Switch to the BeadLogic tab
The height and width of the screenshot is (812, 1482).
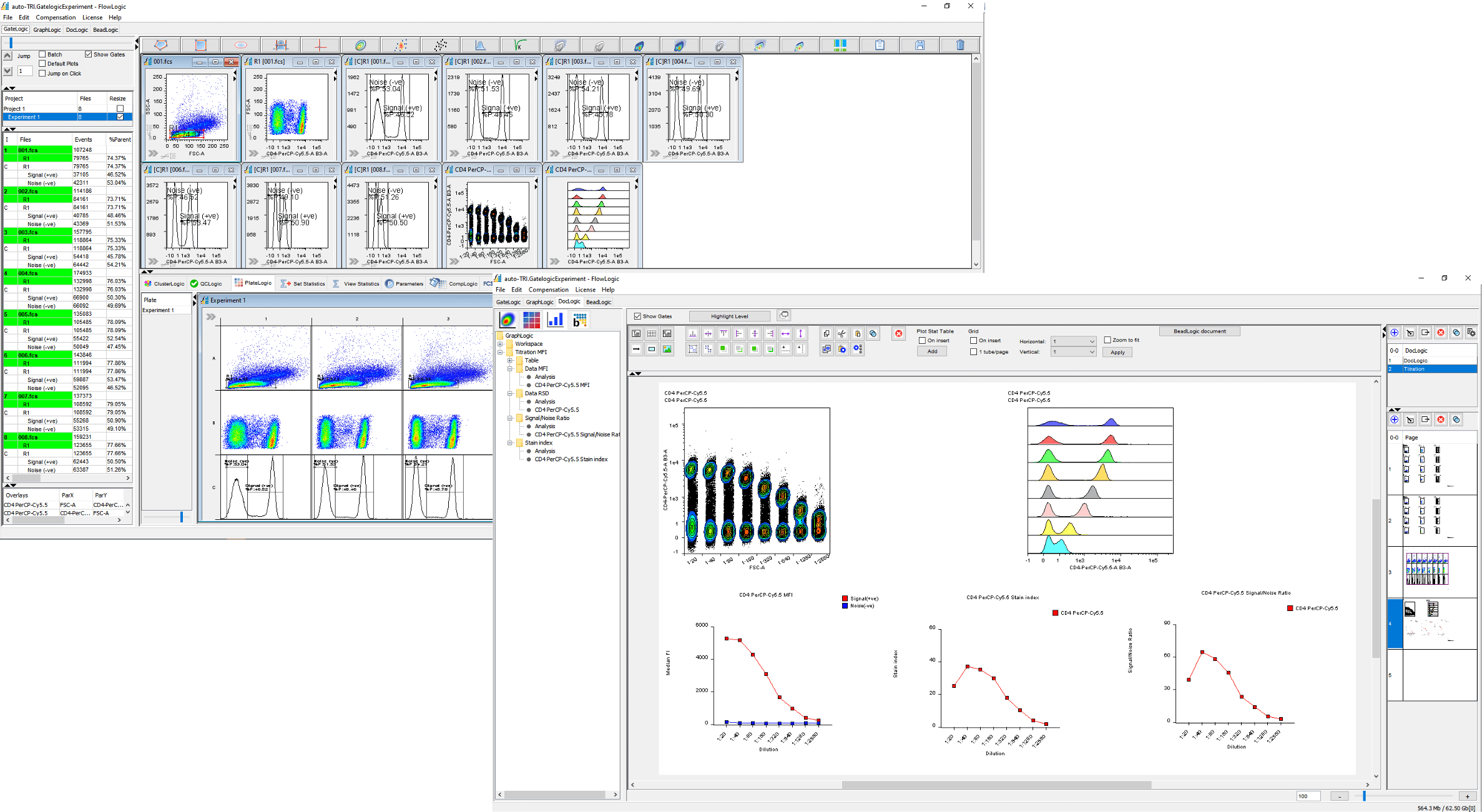(x=598, y=301)
